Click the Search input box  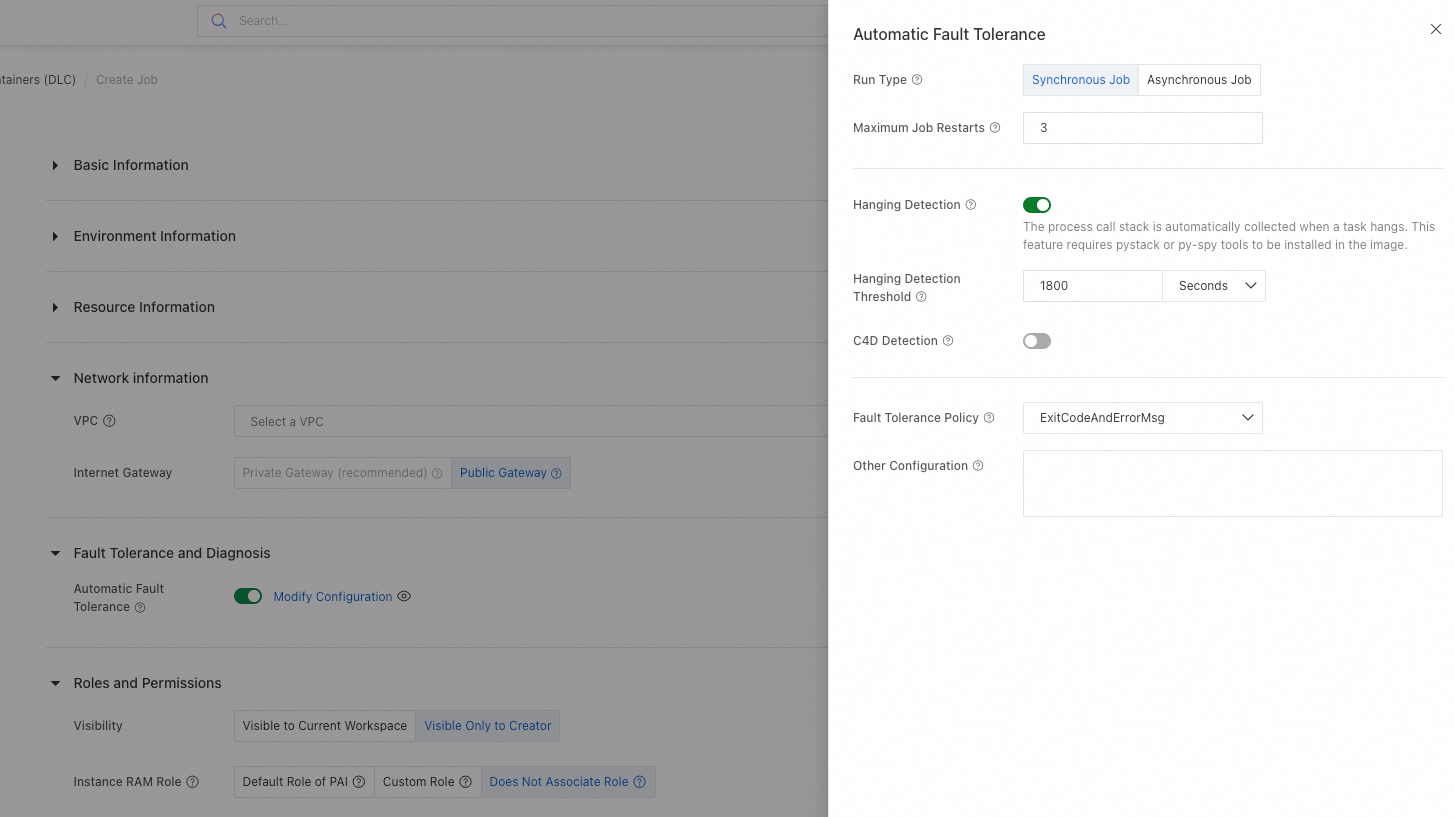point(512,21)
